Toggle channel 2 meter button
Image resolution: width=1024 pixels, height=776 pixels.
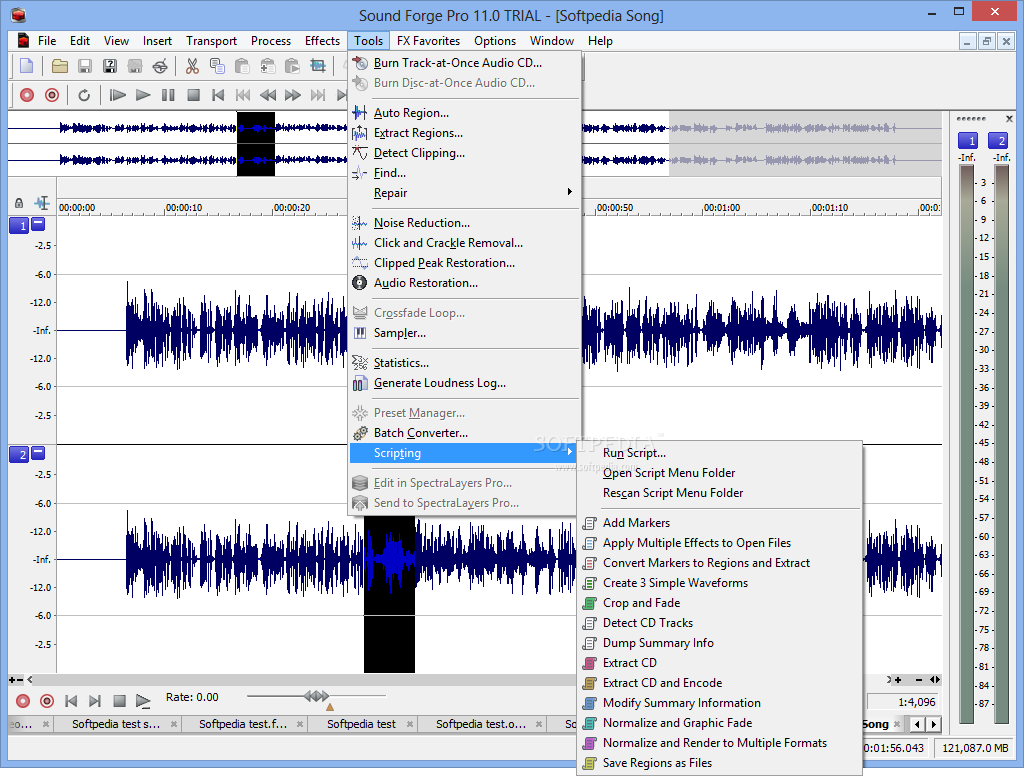998,140
